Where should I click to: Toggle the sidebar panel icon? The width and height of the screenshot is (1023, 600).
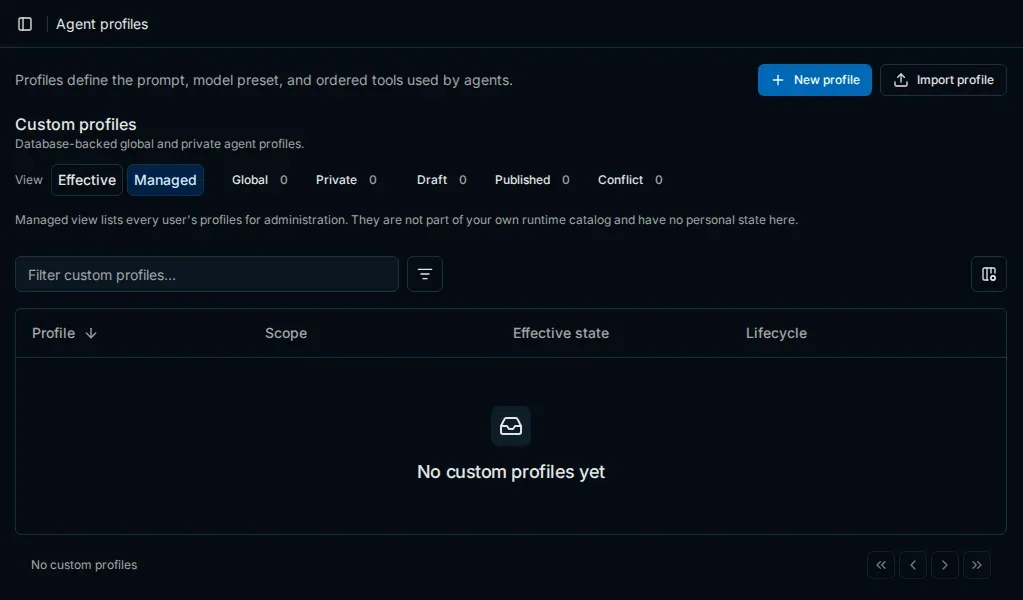coord(25,24)
